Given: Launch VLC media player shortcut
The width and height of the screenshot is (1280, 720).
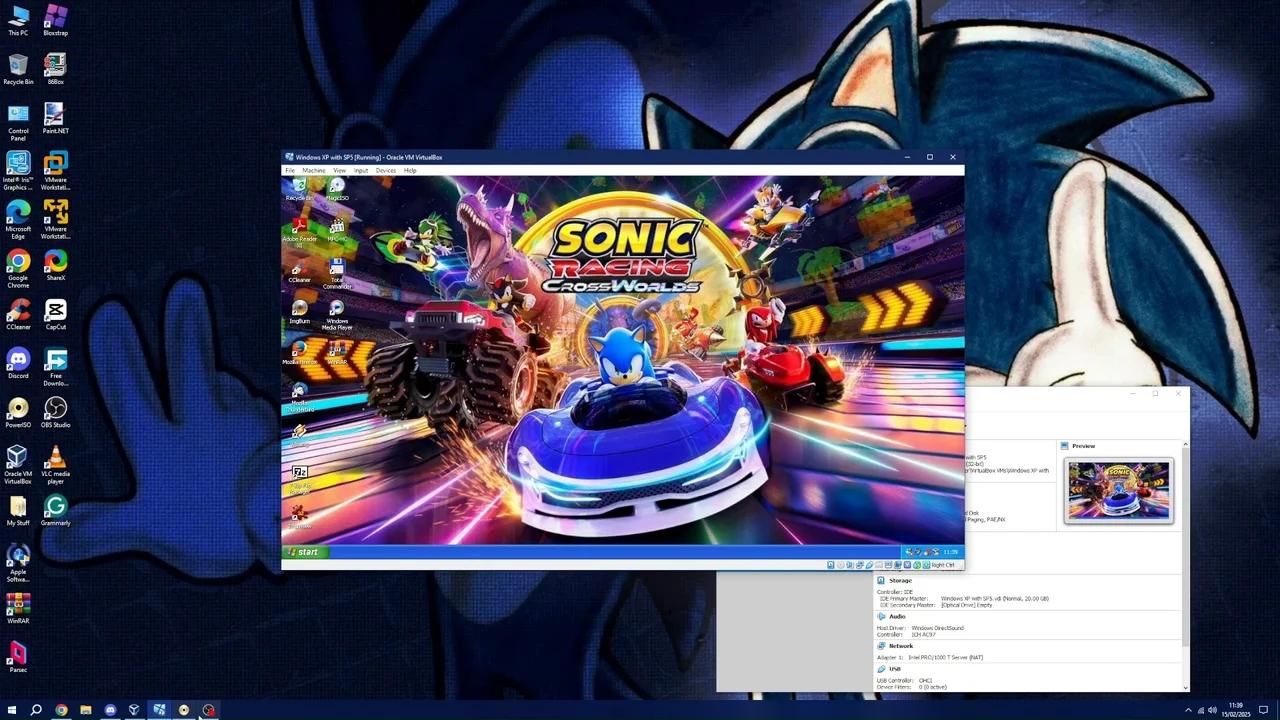Looking at the screenshot, I should [55, 465].
